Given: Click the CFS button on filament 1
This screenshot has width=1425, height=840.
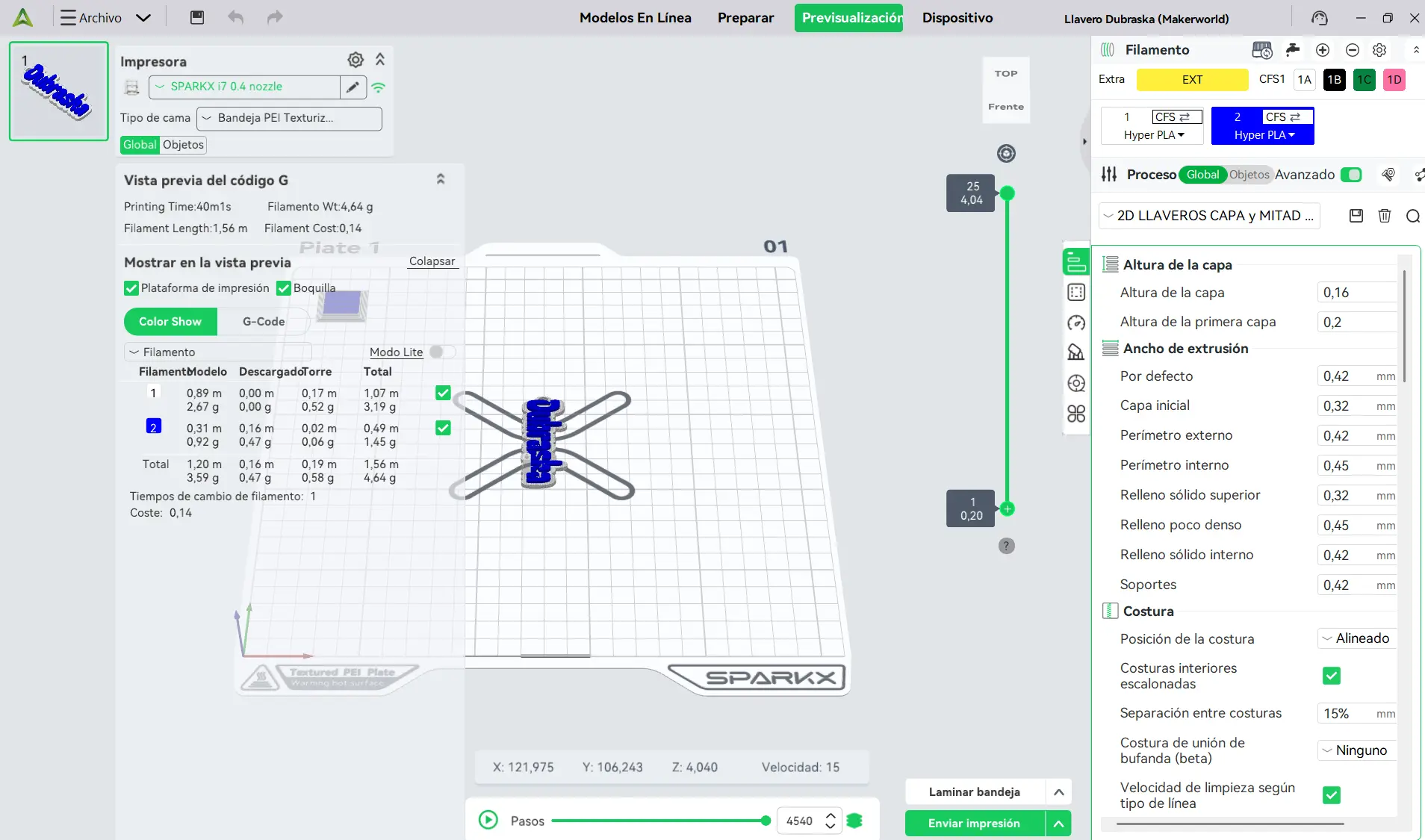Looking at the screenshot, I should [1177, 117].
